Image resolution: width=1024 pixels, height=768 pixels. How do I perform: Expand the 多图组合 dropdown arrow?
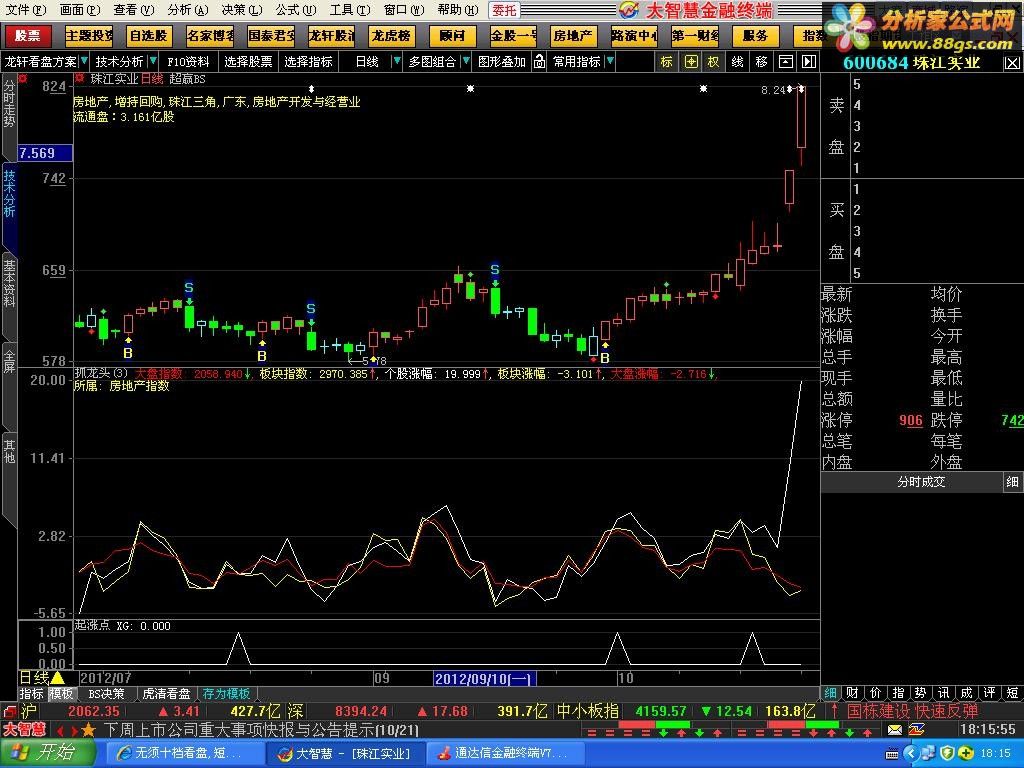pyautogui.click(x=466, y=61)
